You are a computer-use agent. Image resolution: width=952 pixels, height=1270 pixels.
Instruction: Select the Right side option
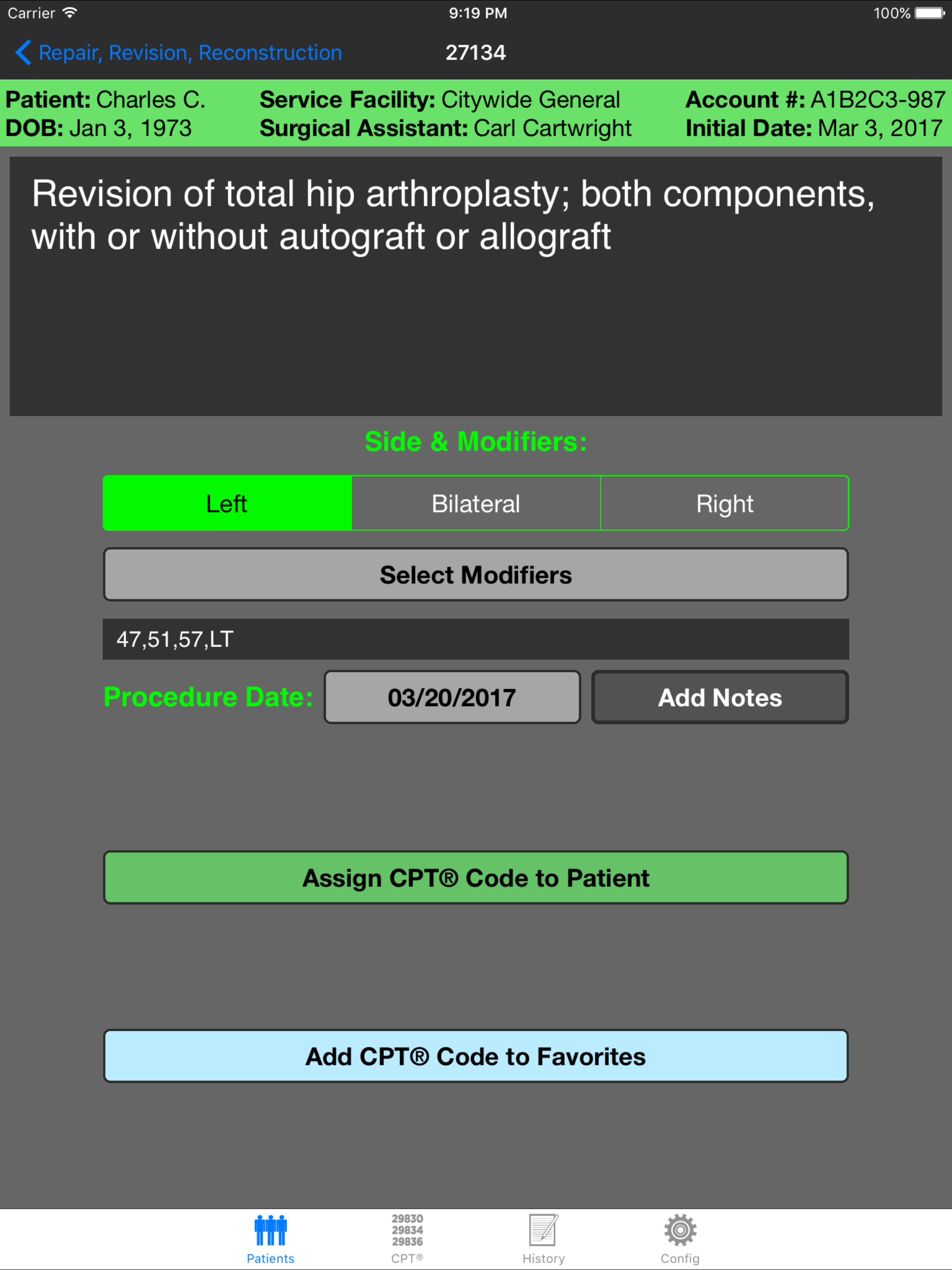[x=725, y=503]
